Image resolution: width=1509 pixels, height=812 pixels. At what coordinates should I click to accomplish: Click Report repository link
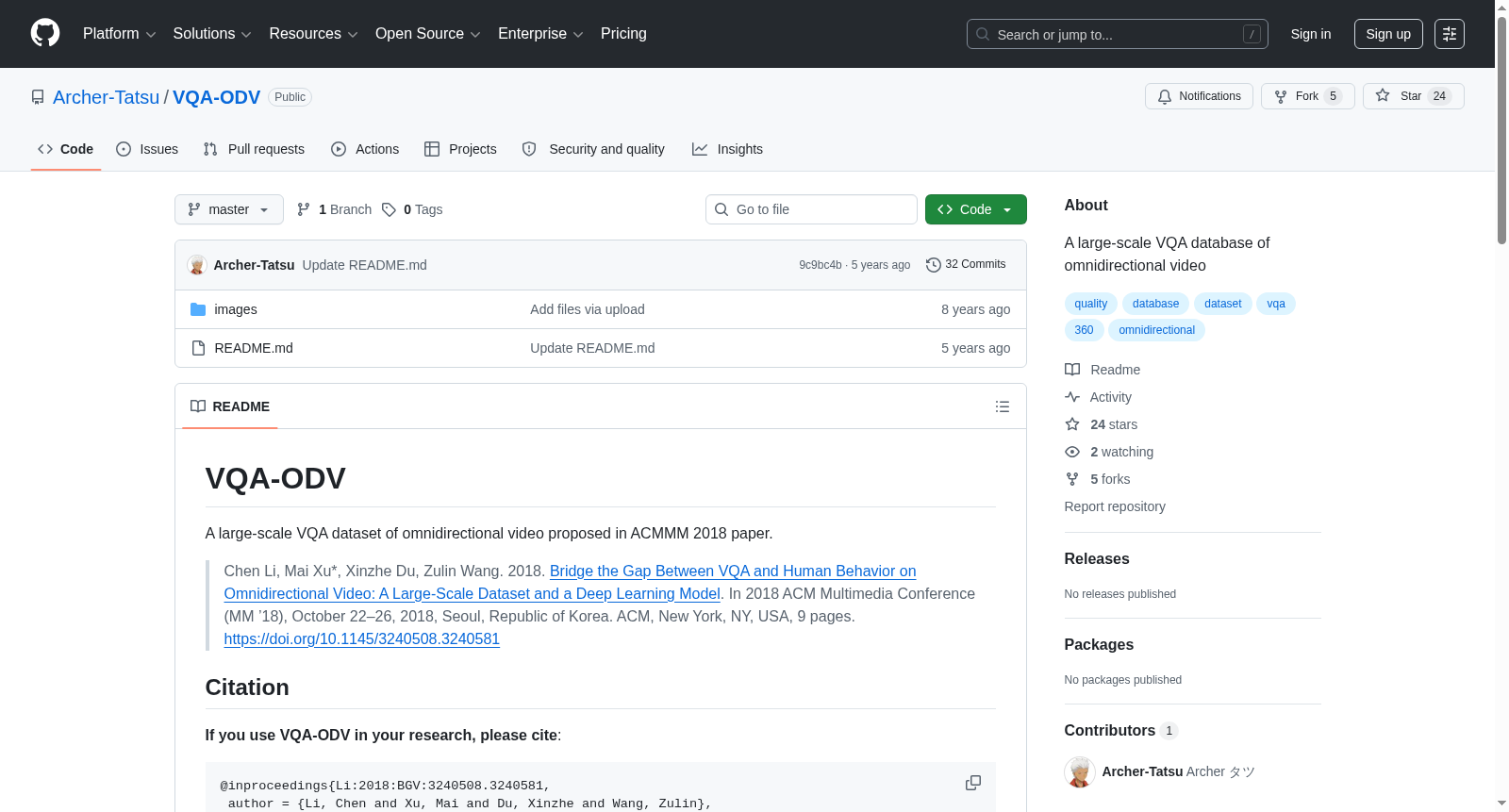click(1115, 506)
